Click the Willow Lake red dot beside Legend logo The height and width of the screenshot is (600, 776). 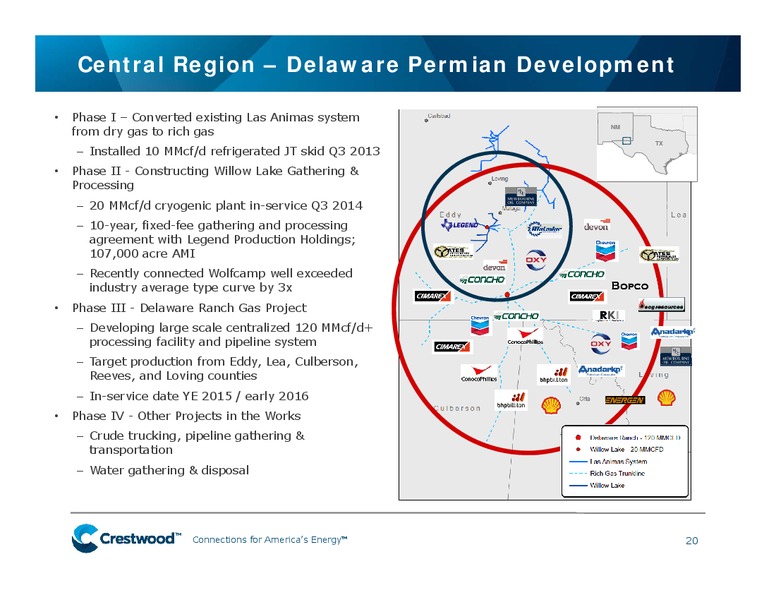click(487, 227)
